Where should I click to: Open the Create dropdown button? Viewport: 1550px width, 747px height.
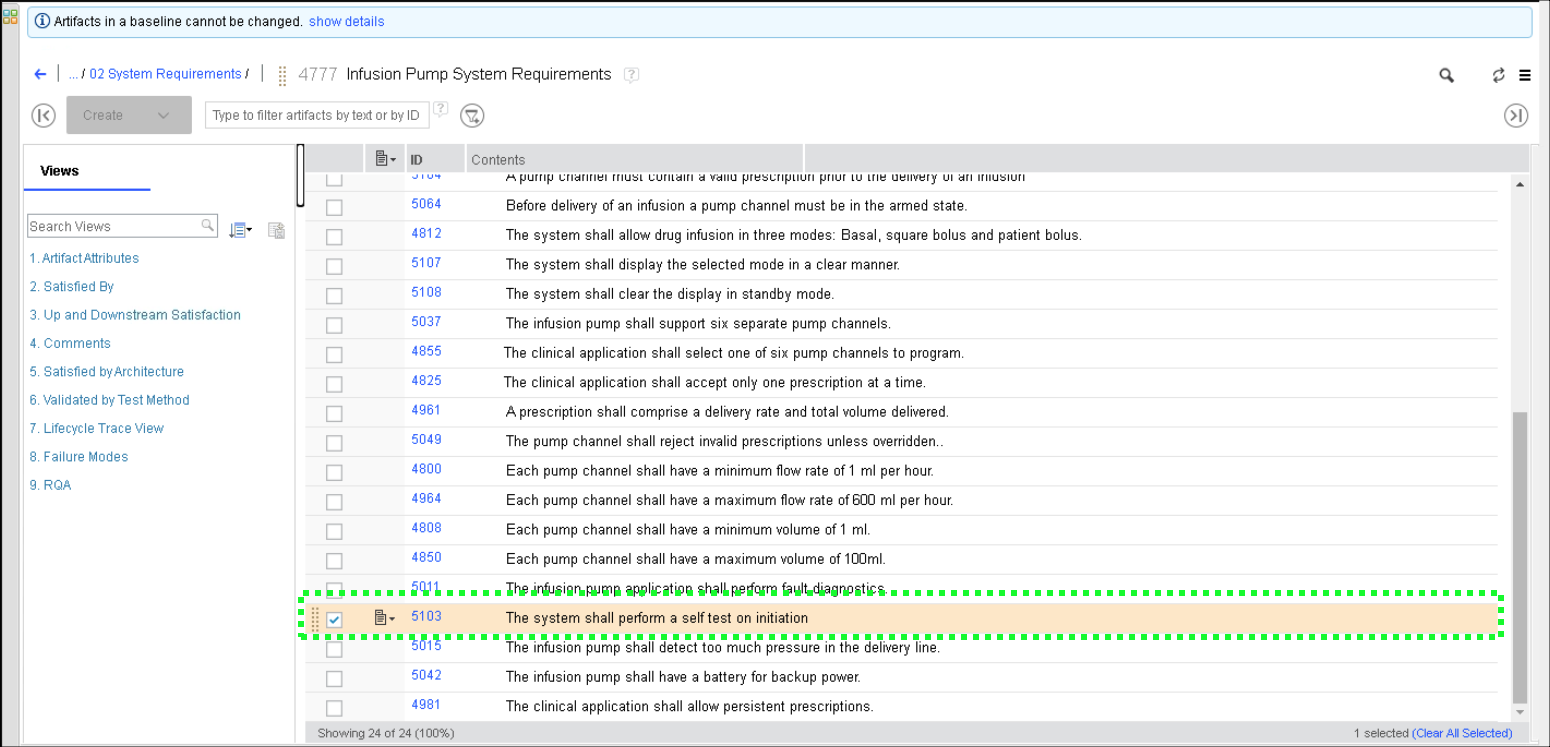point(129,116)
